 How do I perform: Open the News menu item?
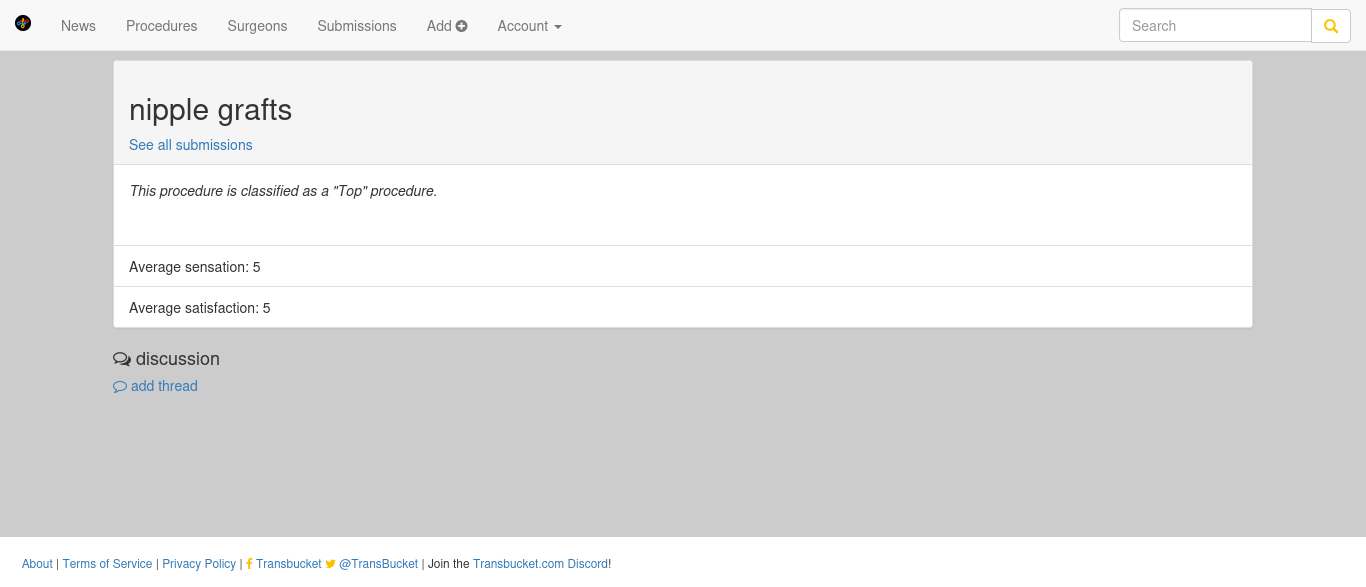coord(78,26)
